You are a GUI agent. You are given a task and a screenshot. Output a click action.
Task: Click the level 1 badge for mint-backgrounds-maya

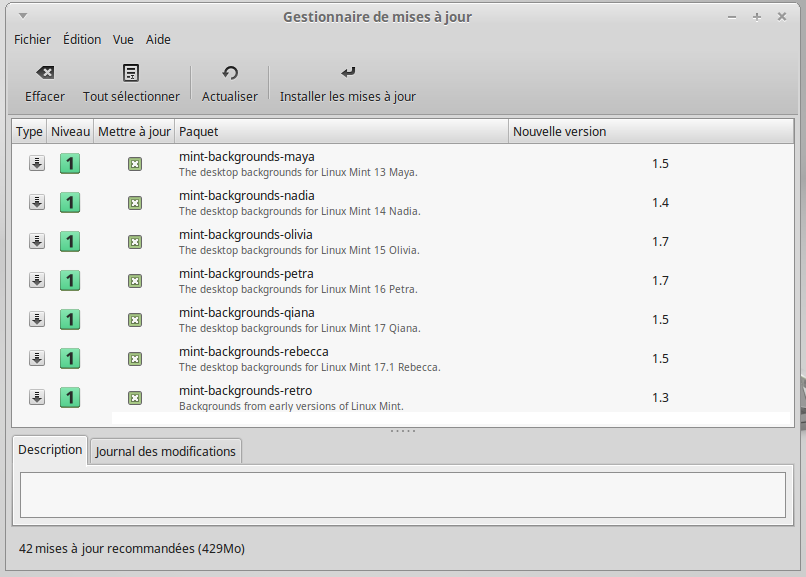(70, 164)
